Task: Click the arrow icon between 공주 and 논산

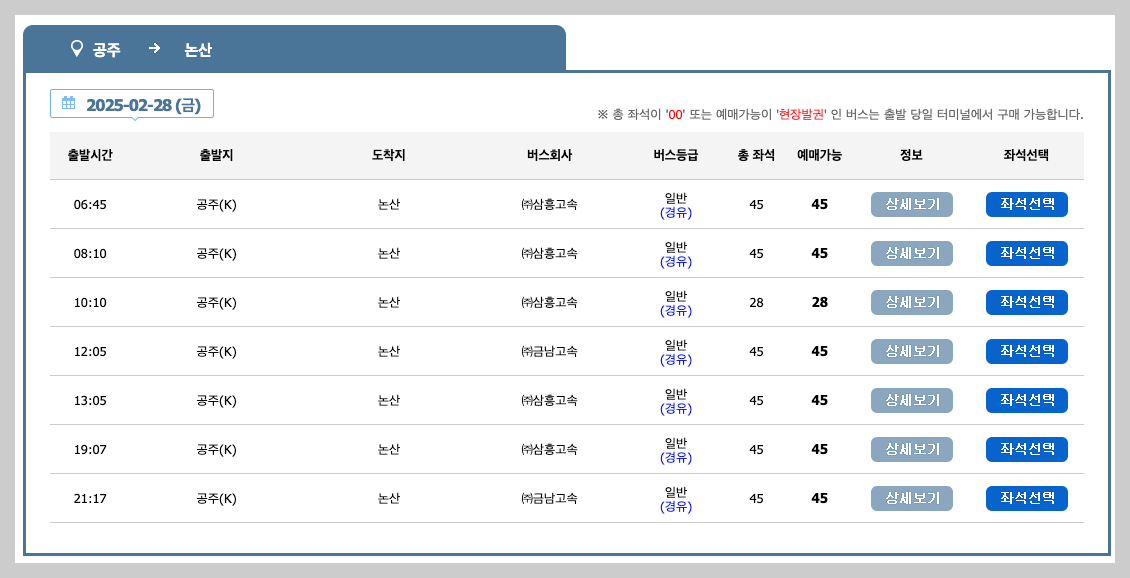Action: [x=154, y=49]
